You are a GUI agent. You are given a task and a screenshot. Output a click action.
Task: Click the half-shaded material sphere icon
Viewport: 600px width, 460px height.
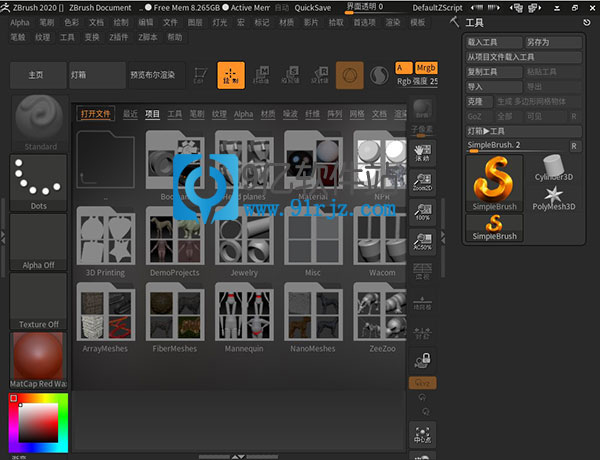coord(379,75)
